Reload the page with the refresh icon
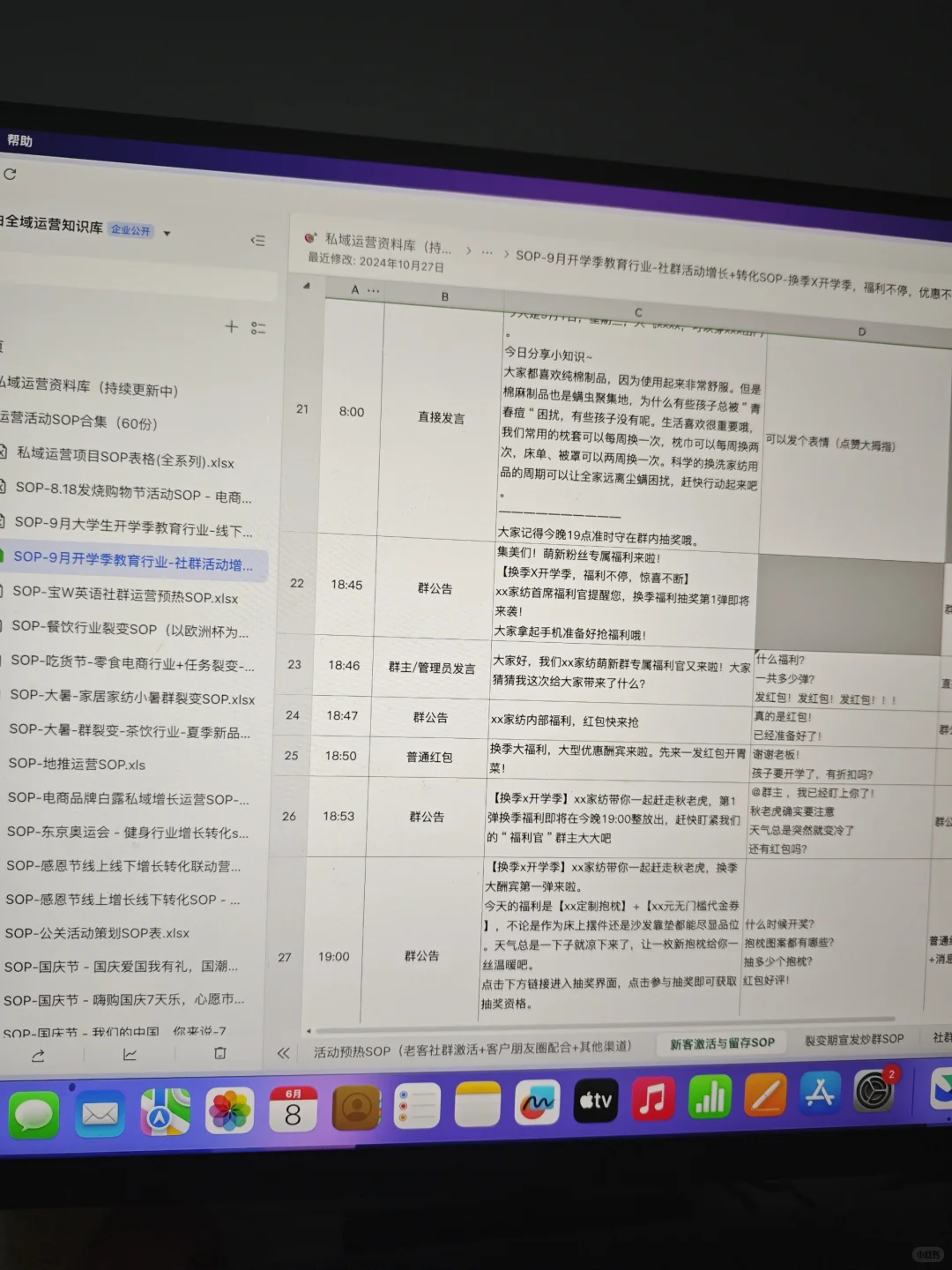952x1270 pixels. pos(10,175)
